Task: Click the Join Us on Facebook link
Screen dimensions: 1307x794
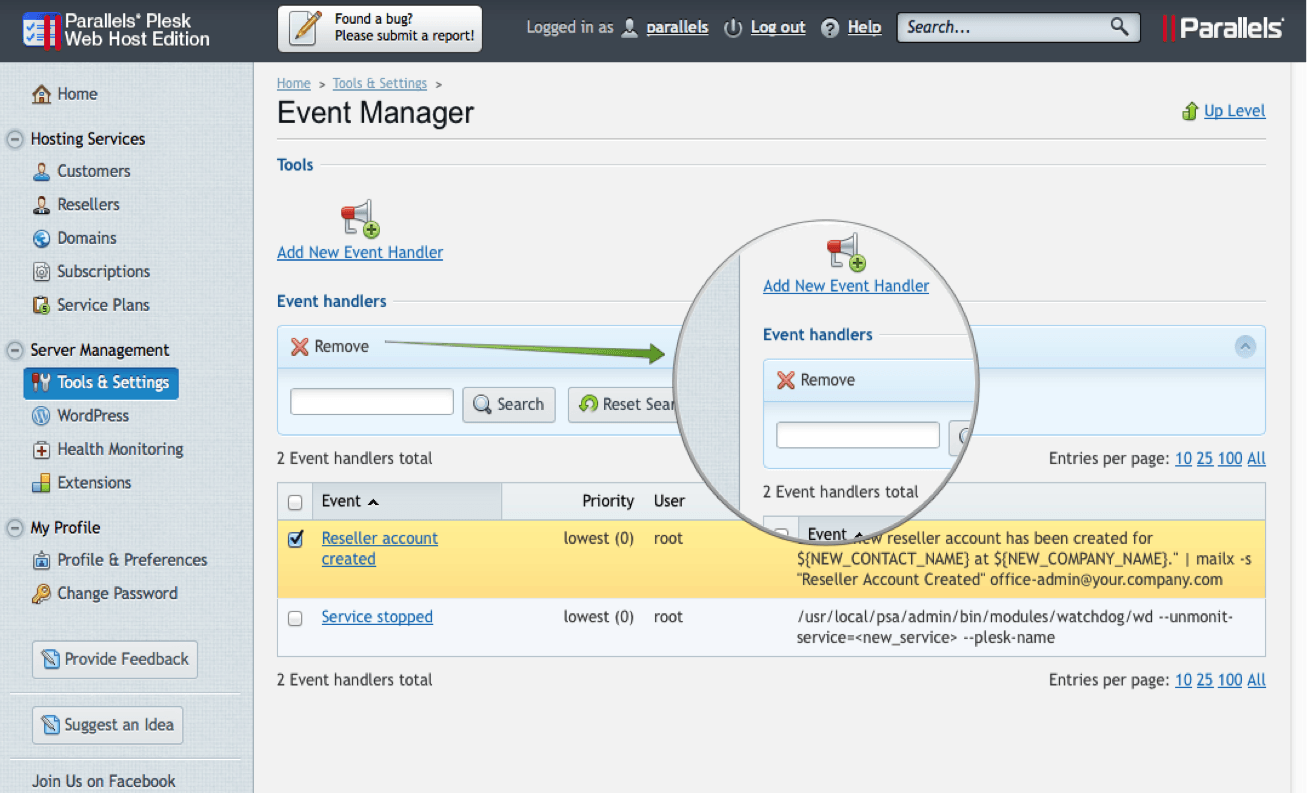Action: pos(104,781)
